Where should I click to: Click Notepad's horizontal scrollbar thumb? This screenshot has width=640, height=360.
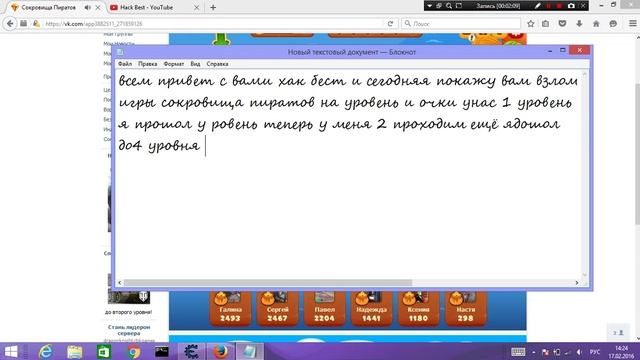(x=268, y=282)
